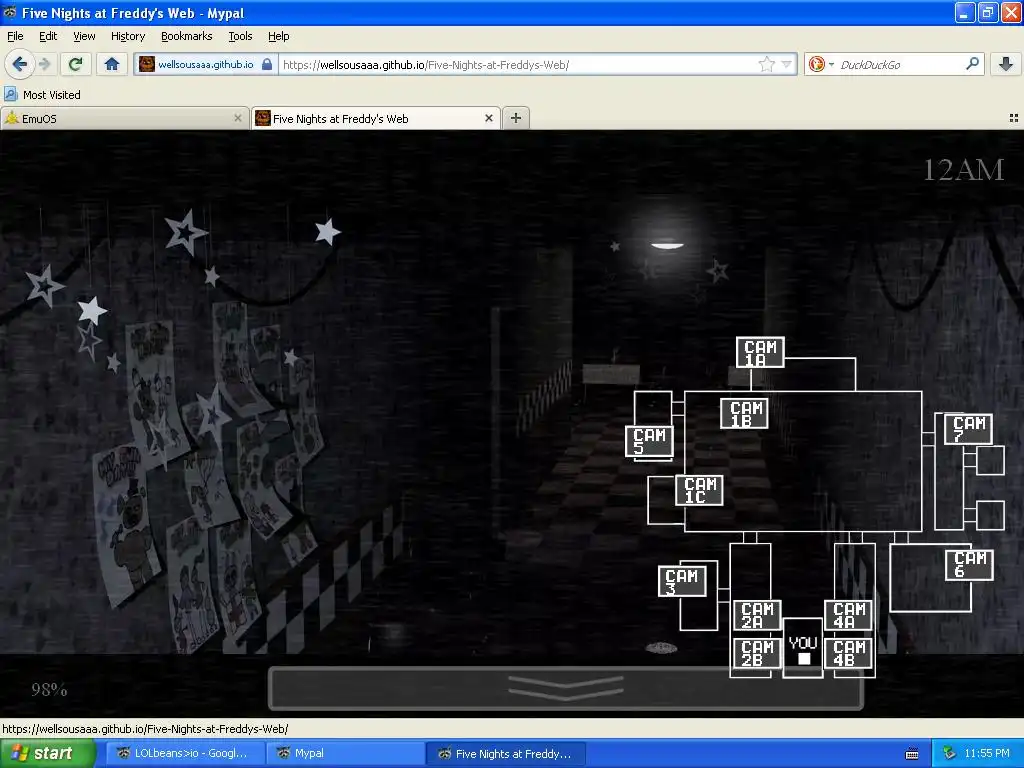Viewport: 1024px width, 768px height.
Task: Open the URL history dropdown arrow
Action: 787,64
